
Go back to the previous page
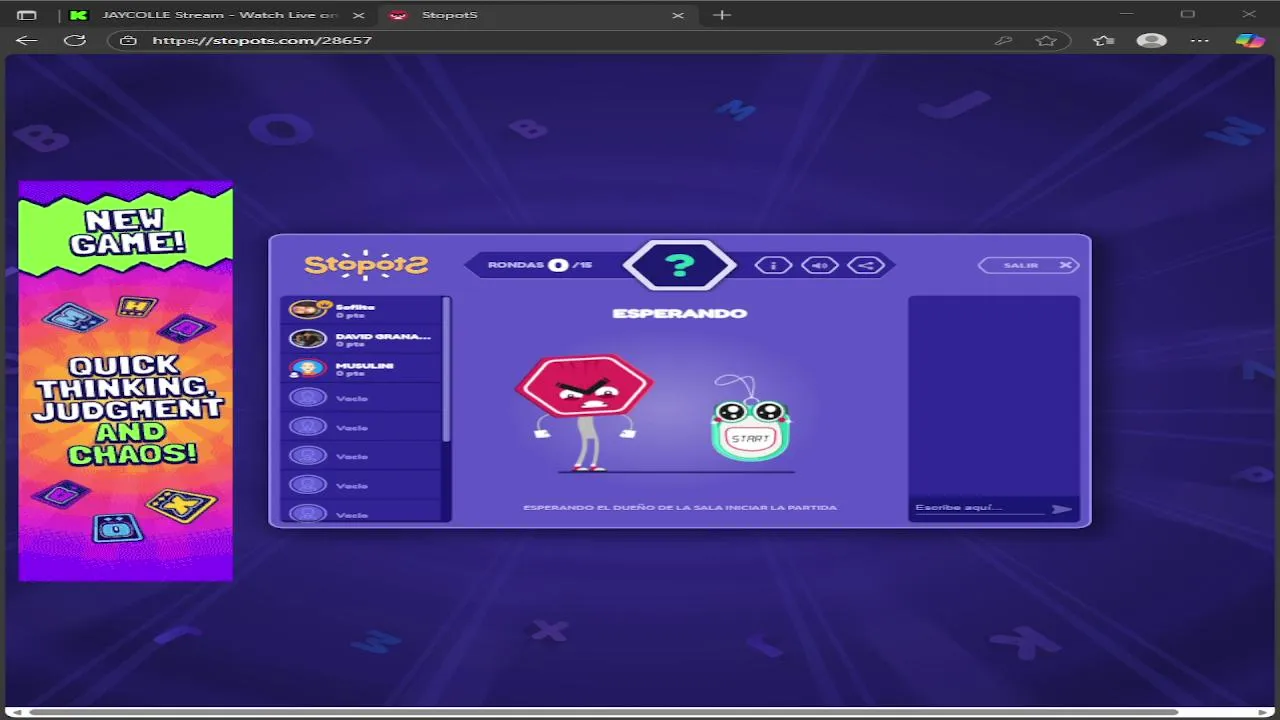(x=27, y=40)
